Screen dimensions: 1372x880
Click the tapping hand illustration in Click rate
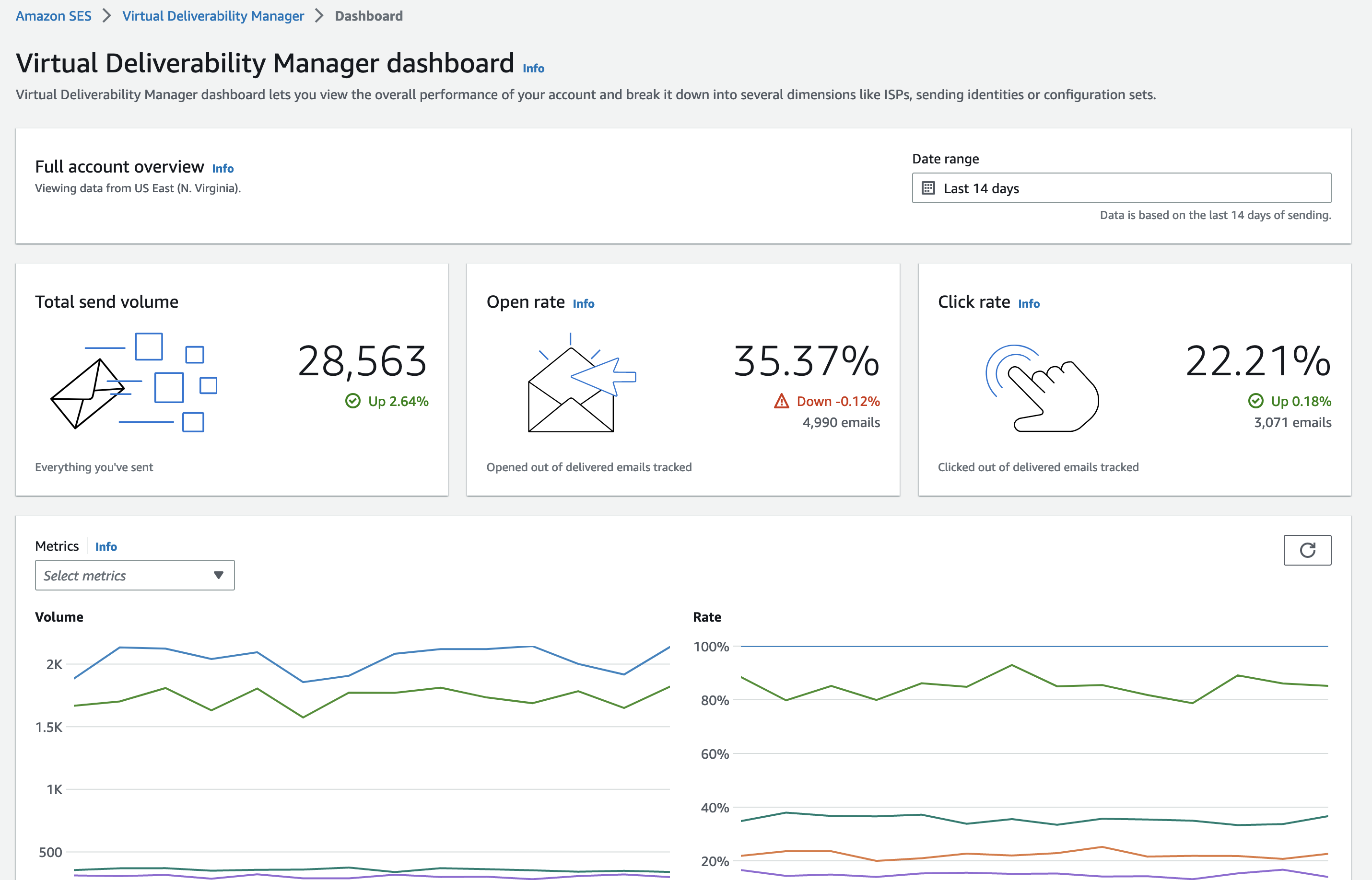(1042, 389)
